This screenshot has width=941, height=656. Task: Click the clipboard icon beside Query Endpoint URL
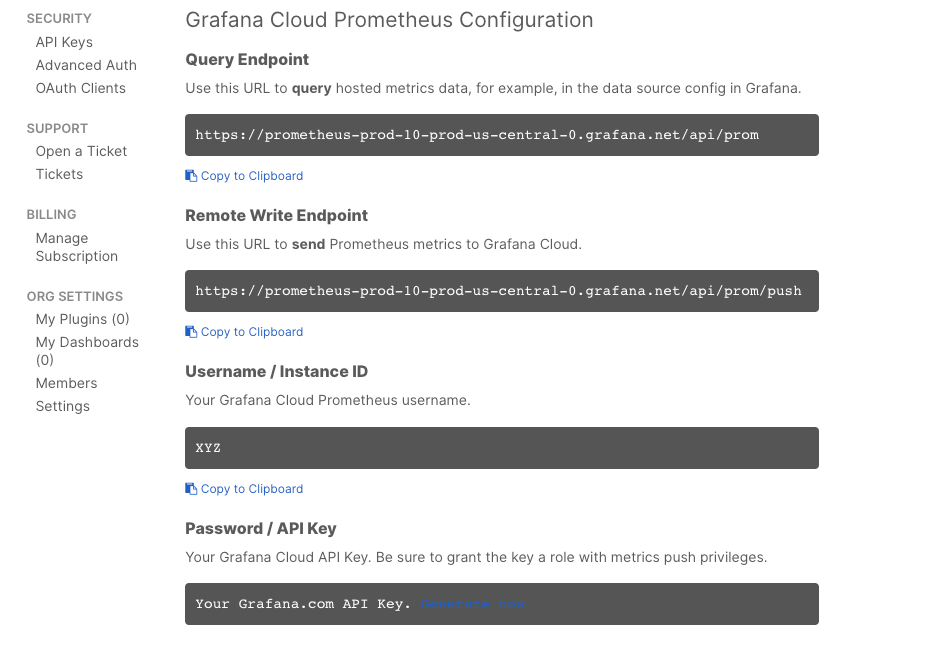click(190, 175)
